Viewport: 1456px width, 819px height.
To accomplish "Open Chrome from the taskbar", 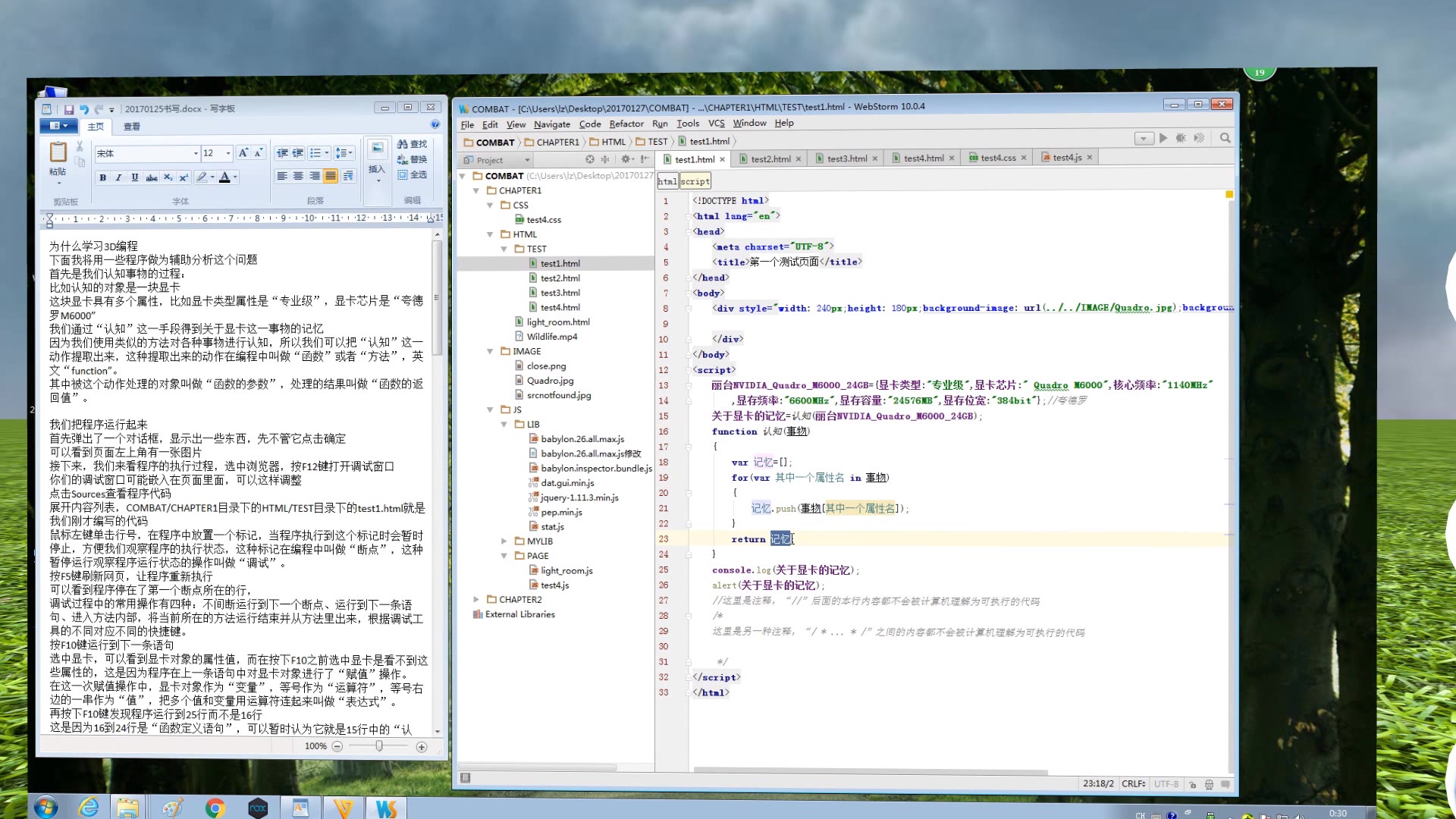I will click(215, 808).
